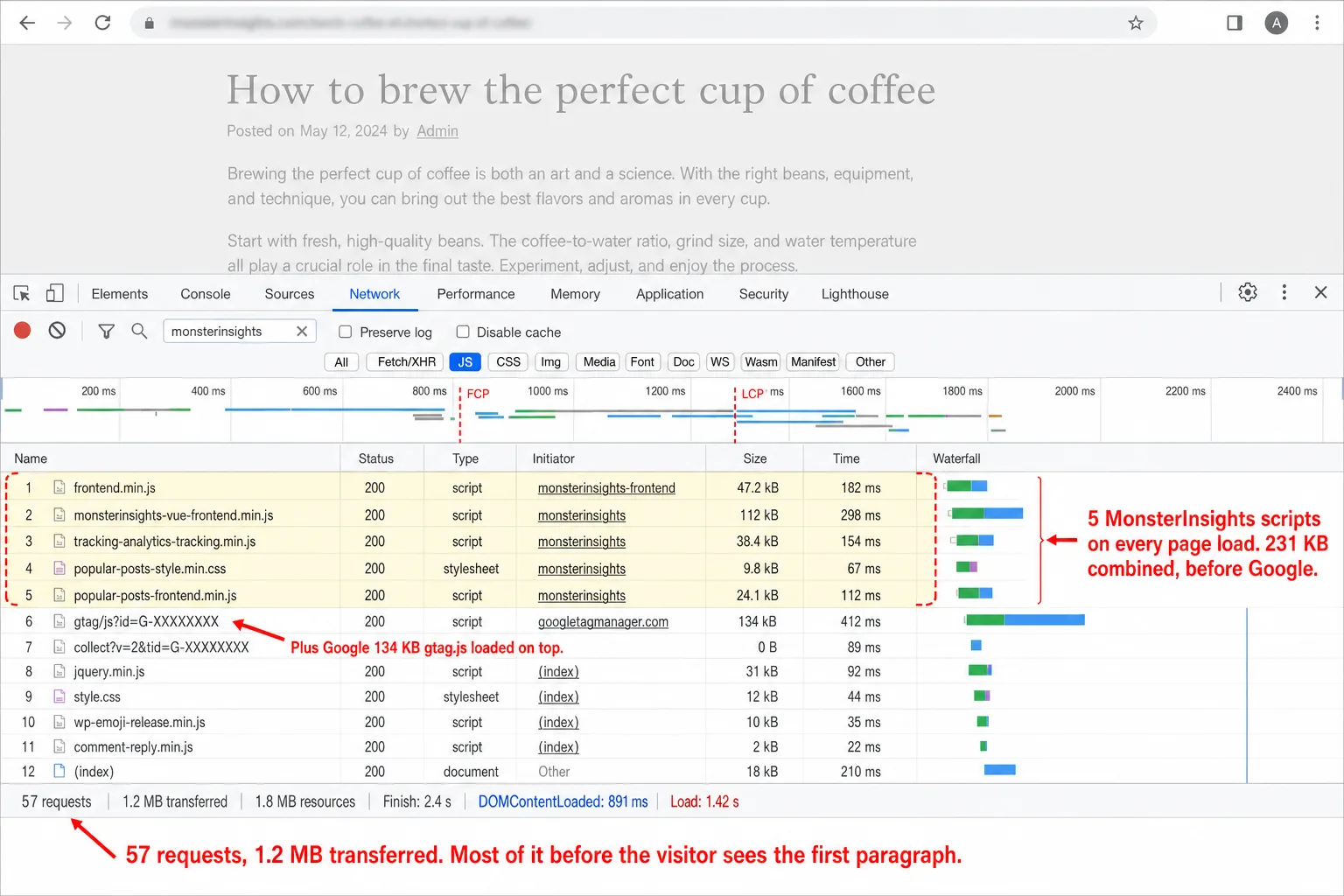This screenshot has height=896, width=1344.
Task: Open the profile avatar A
Action: pyautogui.click(x=1277, y=23)
